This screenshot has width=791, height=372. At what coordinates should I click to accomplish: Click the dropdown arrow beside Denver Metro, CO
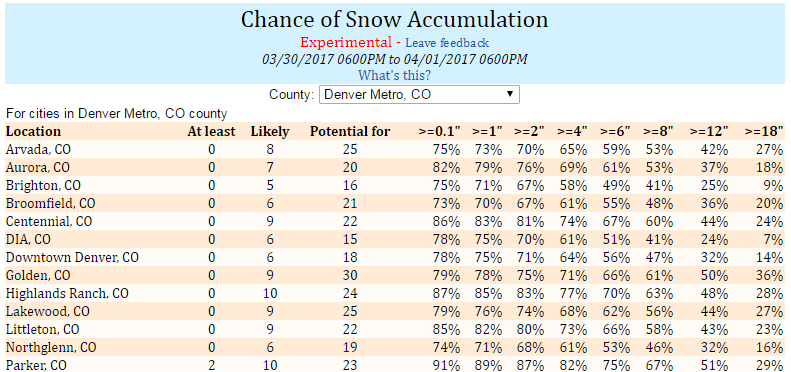click(510, 94)
